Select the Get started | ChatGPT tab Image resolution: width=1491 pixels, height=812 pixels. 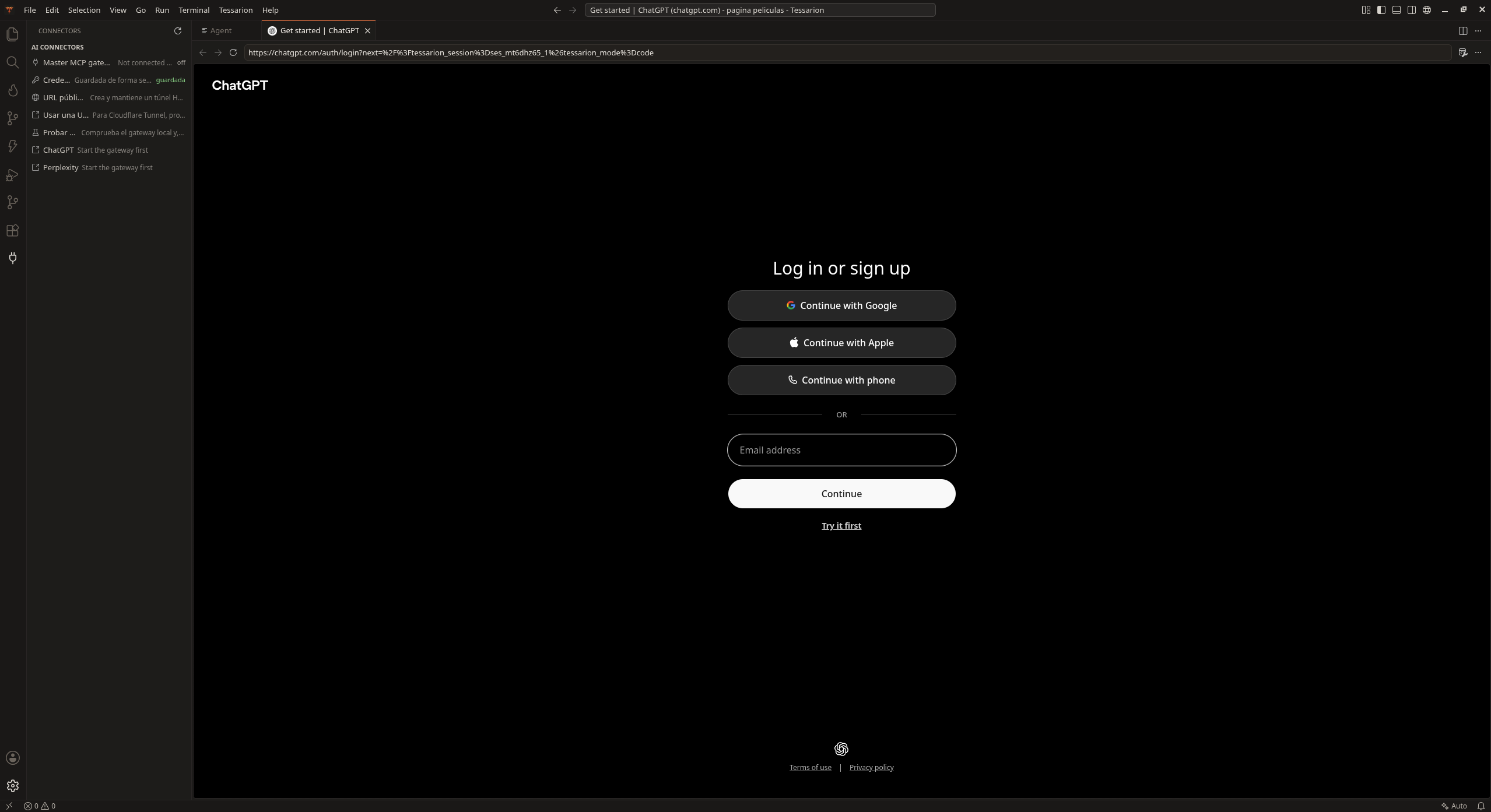(x=320, y=31)
